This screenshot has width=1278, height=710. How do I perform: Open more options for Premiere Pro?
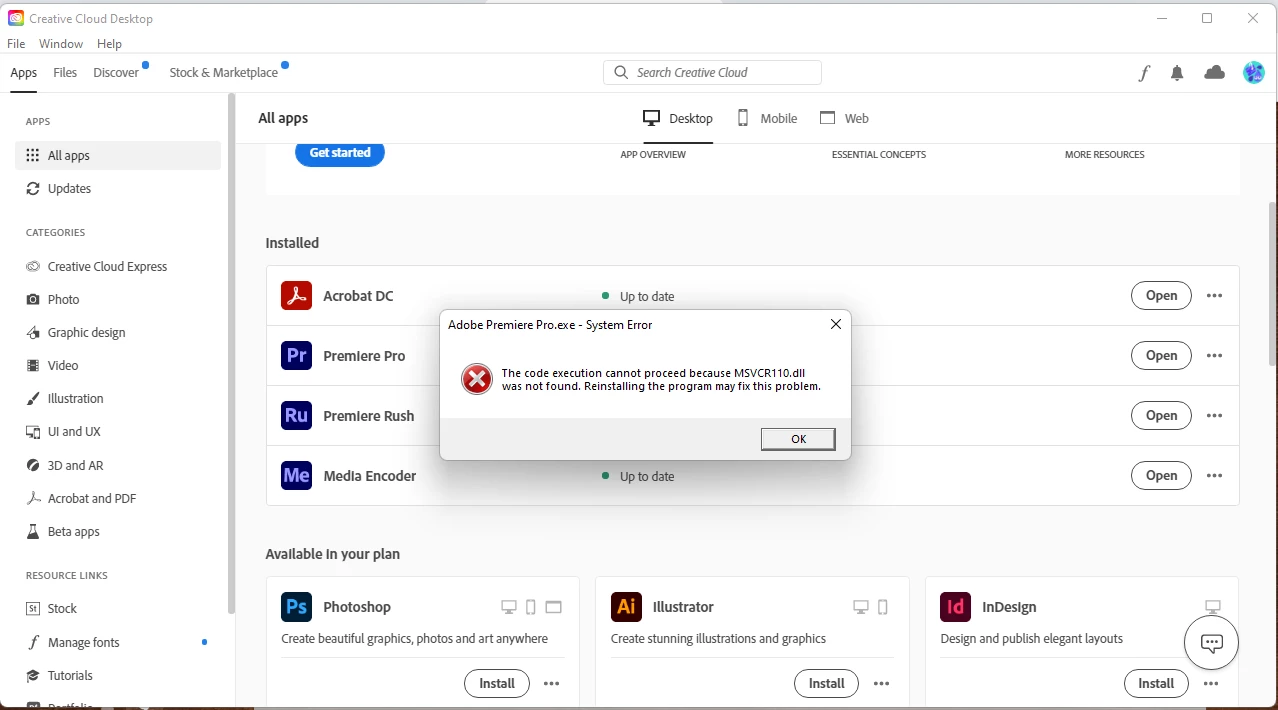coord(1215,356)
